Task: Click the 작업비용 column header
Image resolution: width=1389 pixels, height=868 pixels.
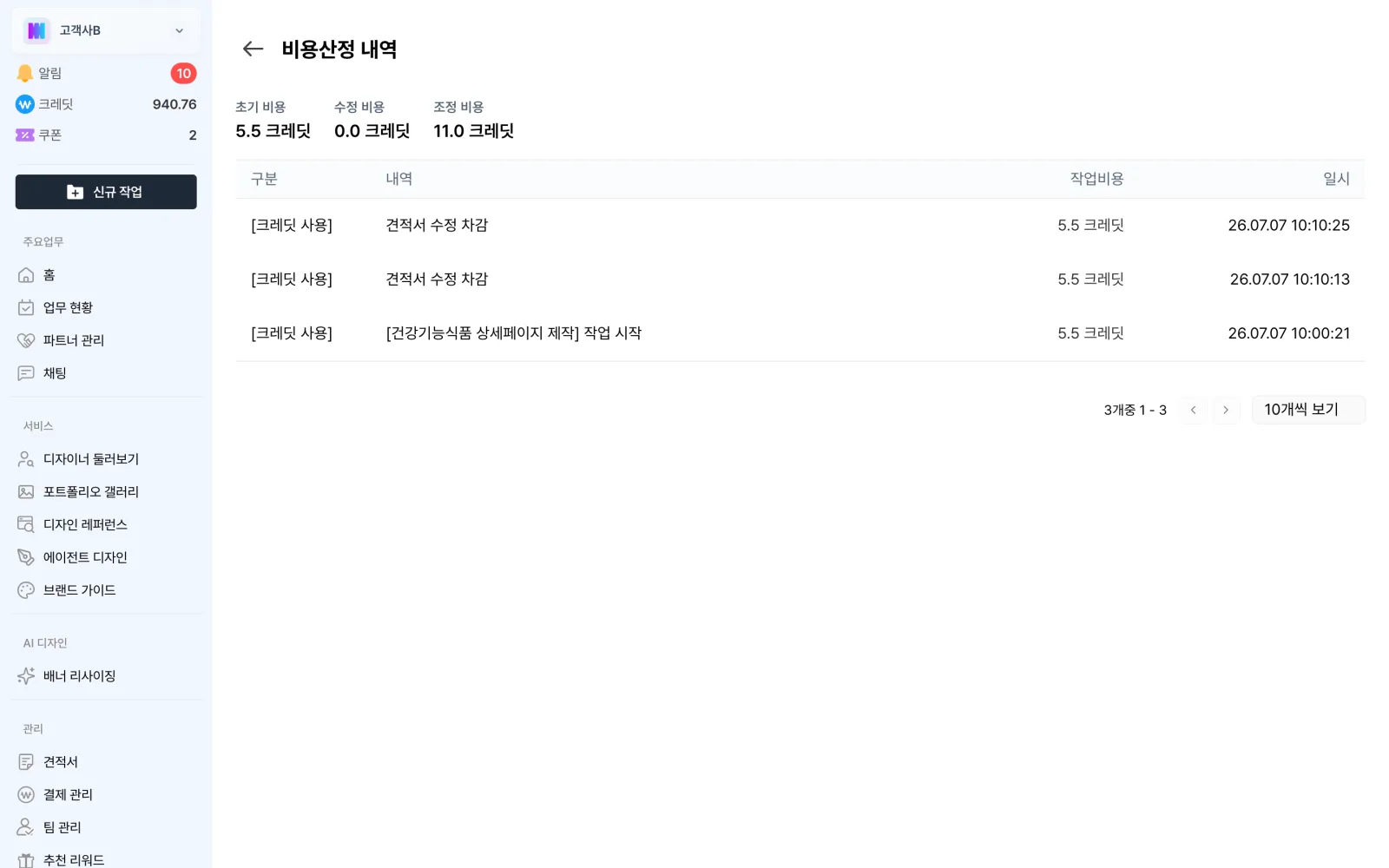Action: (x=1096, y=179)
